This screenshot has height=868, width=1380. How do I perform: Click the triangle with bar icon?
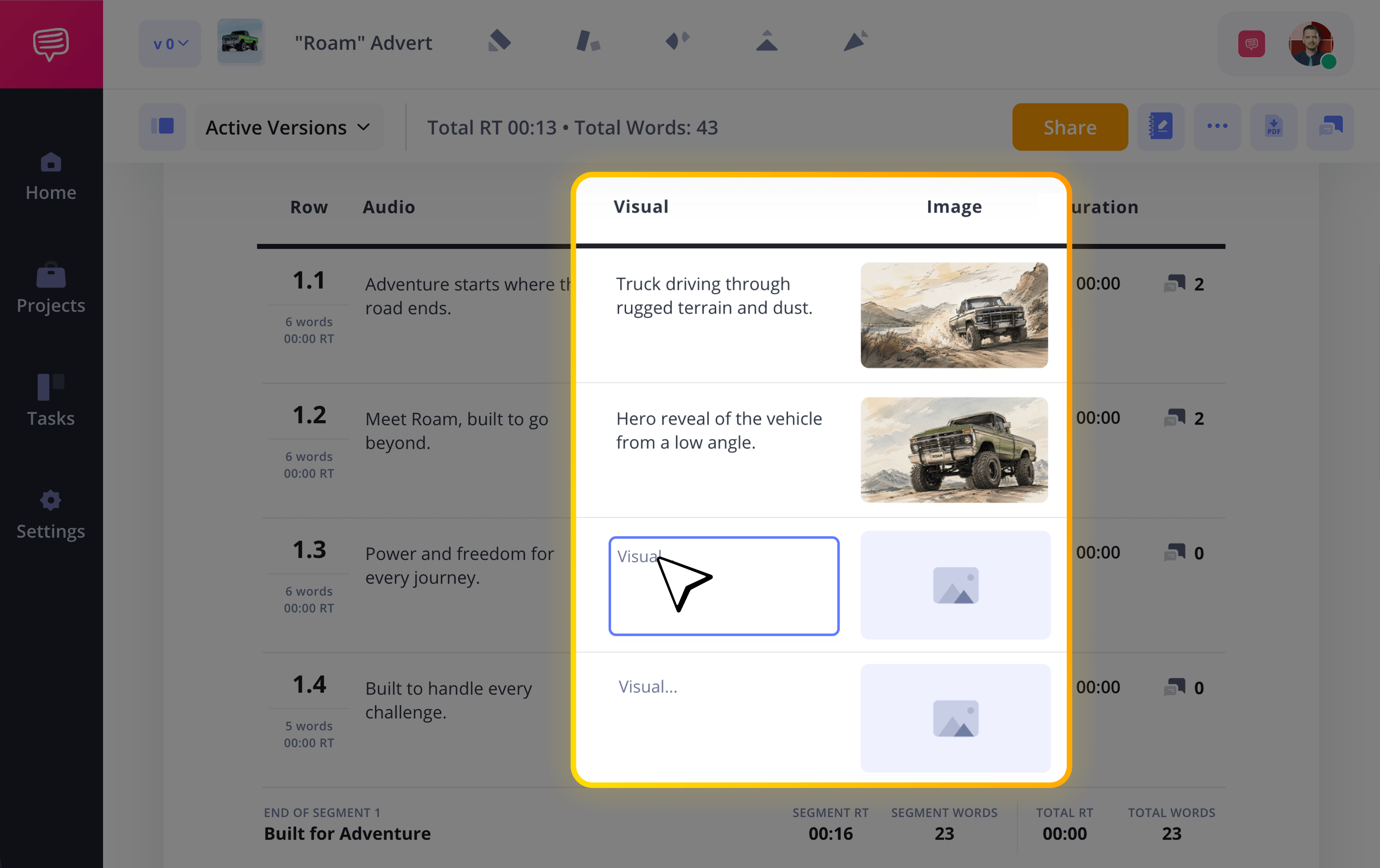pos(766,41)
